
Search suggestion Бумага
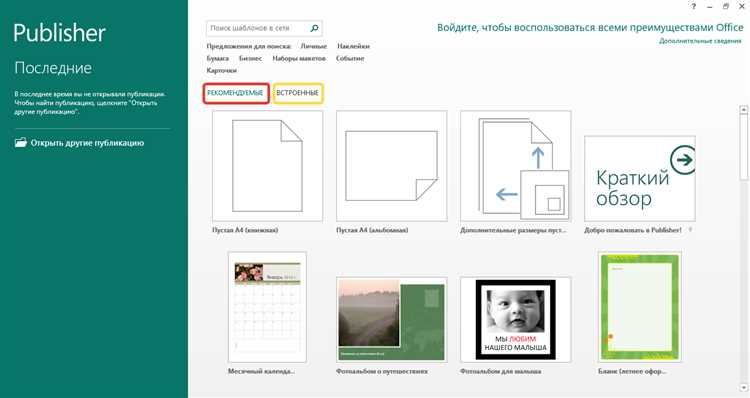(218, 58)
